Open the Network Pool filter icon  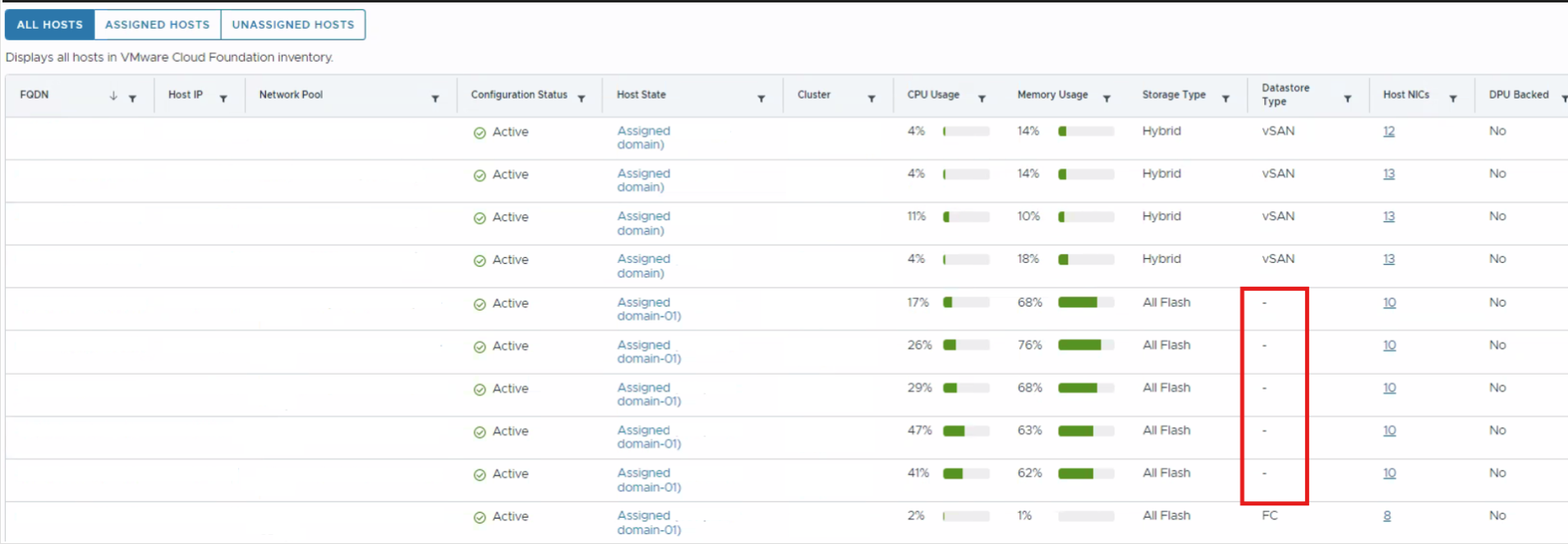pyautogui.click(x=435, y=99)
